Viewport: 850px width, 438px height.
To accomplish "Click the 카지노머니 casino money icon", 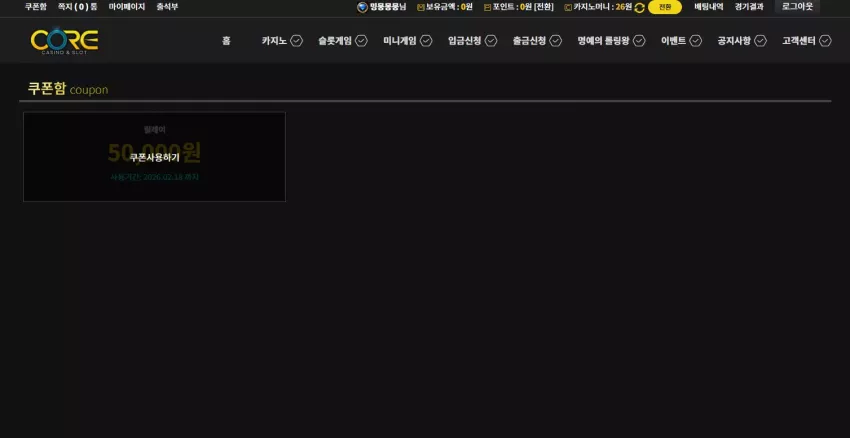I will (x=568, y=8).
